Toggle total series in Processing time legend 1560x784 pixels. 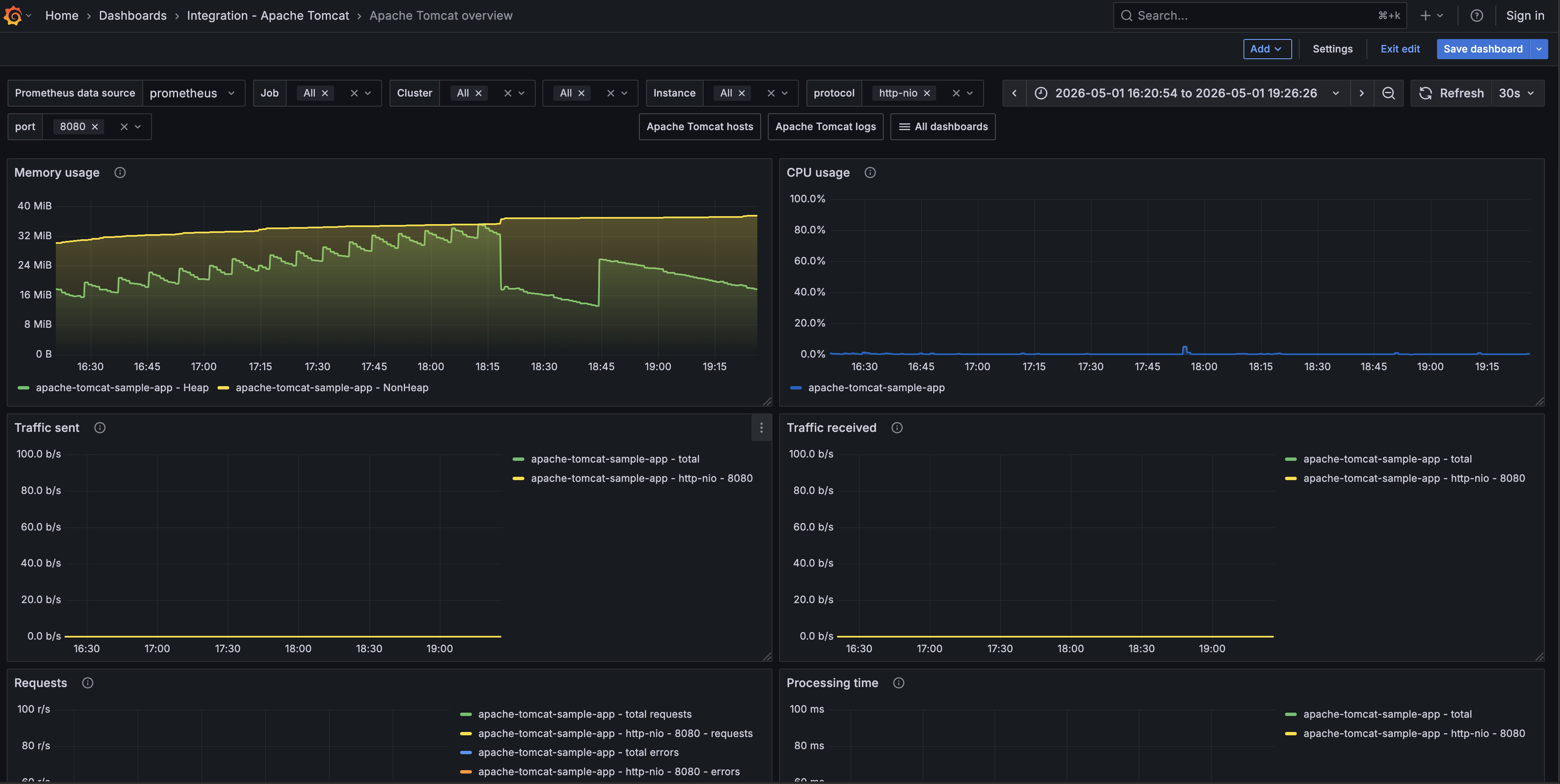click(x=1387, y=714)
